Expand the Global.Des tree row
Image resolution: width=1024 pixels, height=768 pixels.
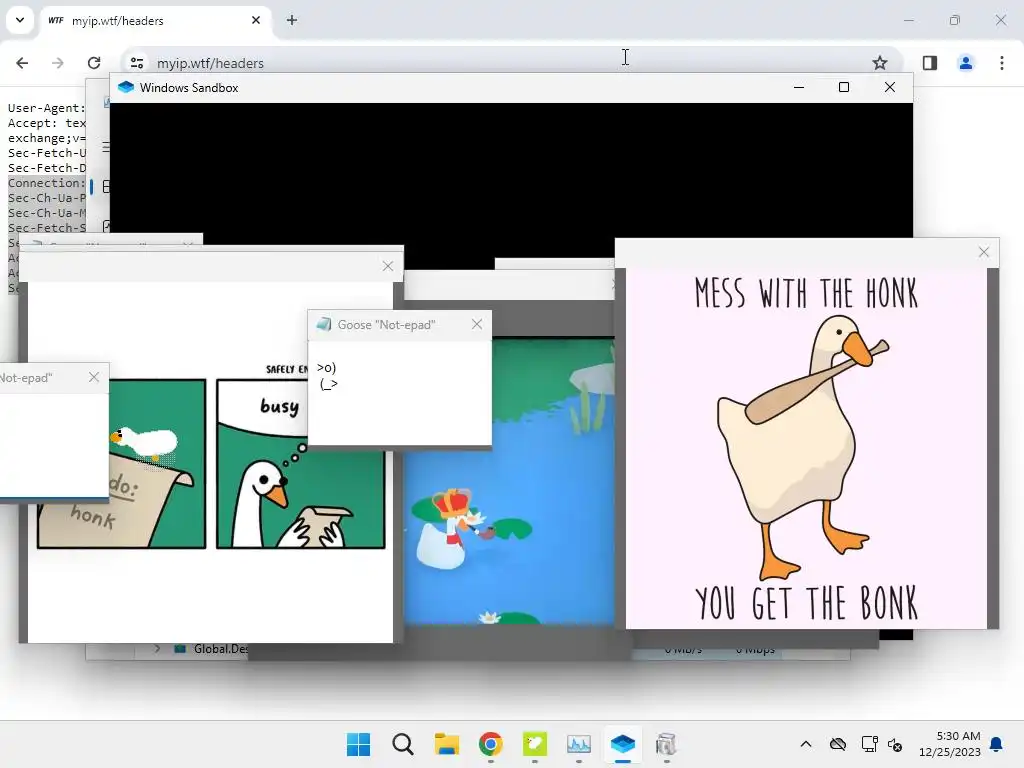(157, 648)
